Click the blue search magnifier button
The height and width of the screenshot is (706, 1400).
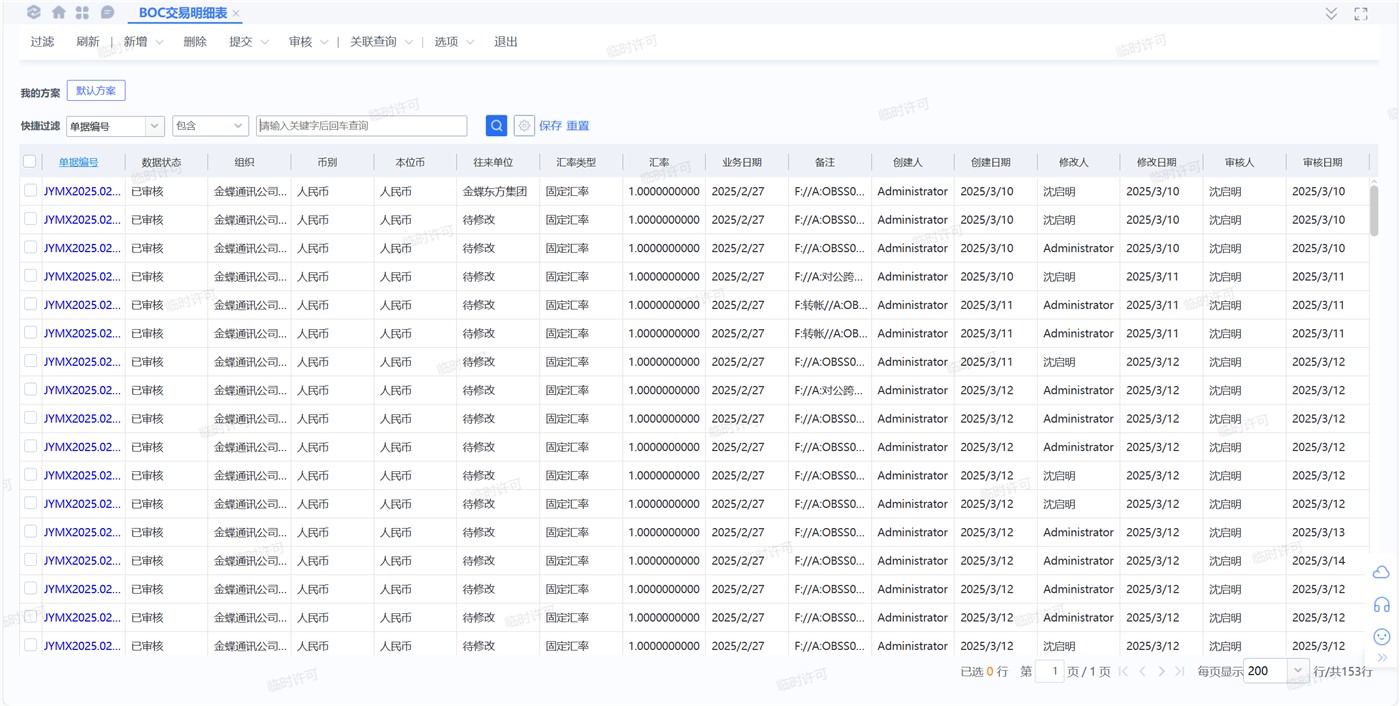496,126
